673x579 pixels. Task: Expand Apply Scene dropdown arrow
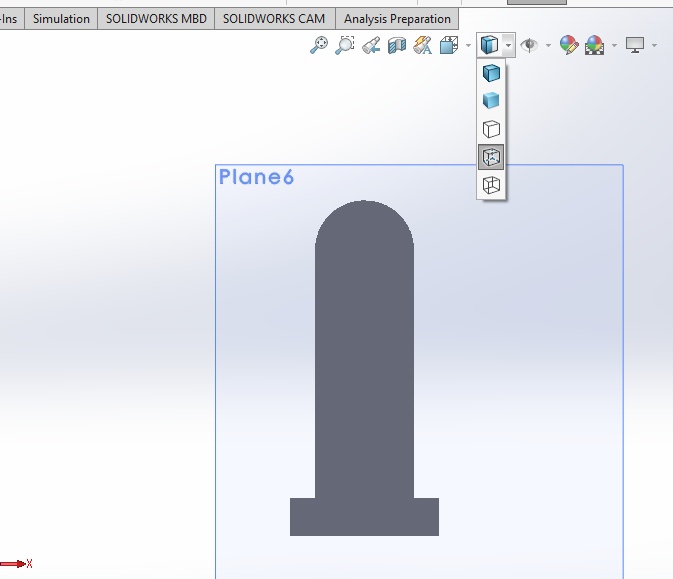[x=614, y=45]
